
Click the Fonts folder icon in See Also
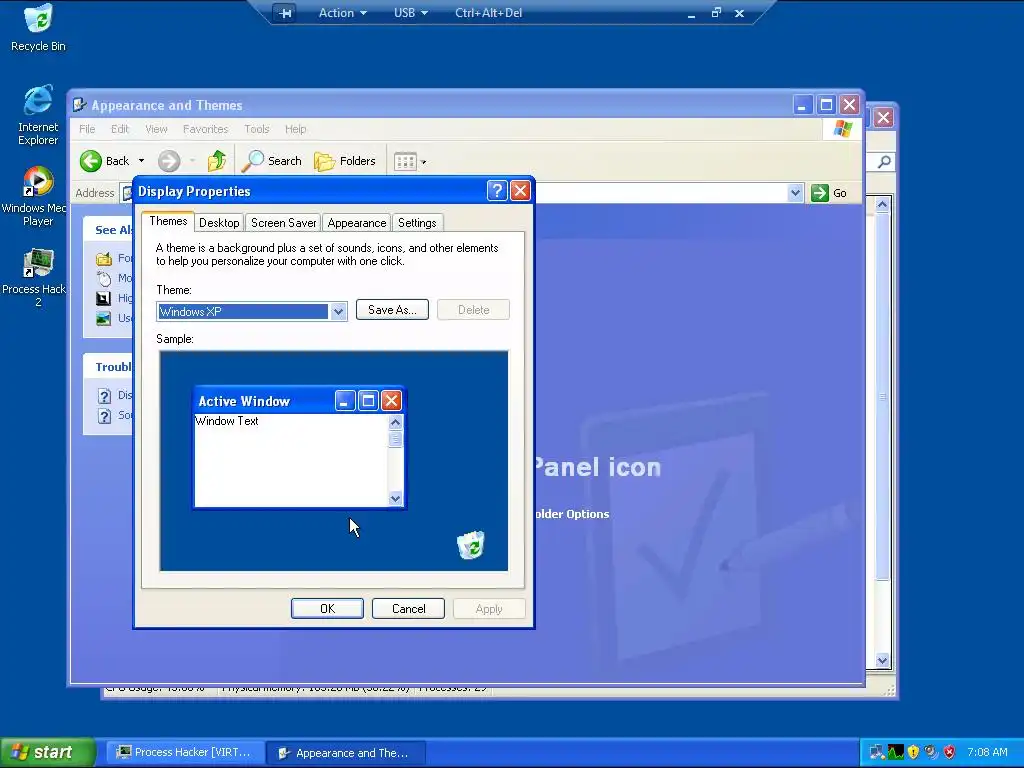pyautogui.click(x=104, y=259)
